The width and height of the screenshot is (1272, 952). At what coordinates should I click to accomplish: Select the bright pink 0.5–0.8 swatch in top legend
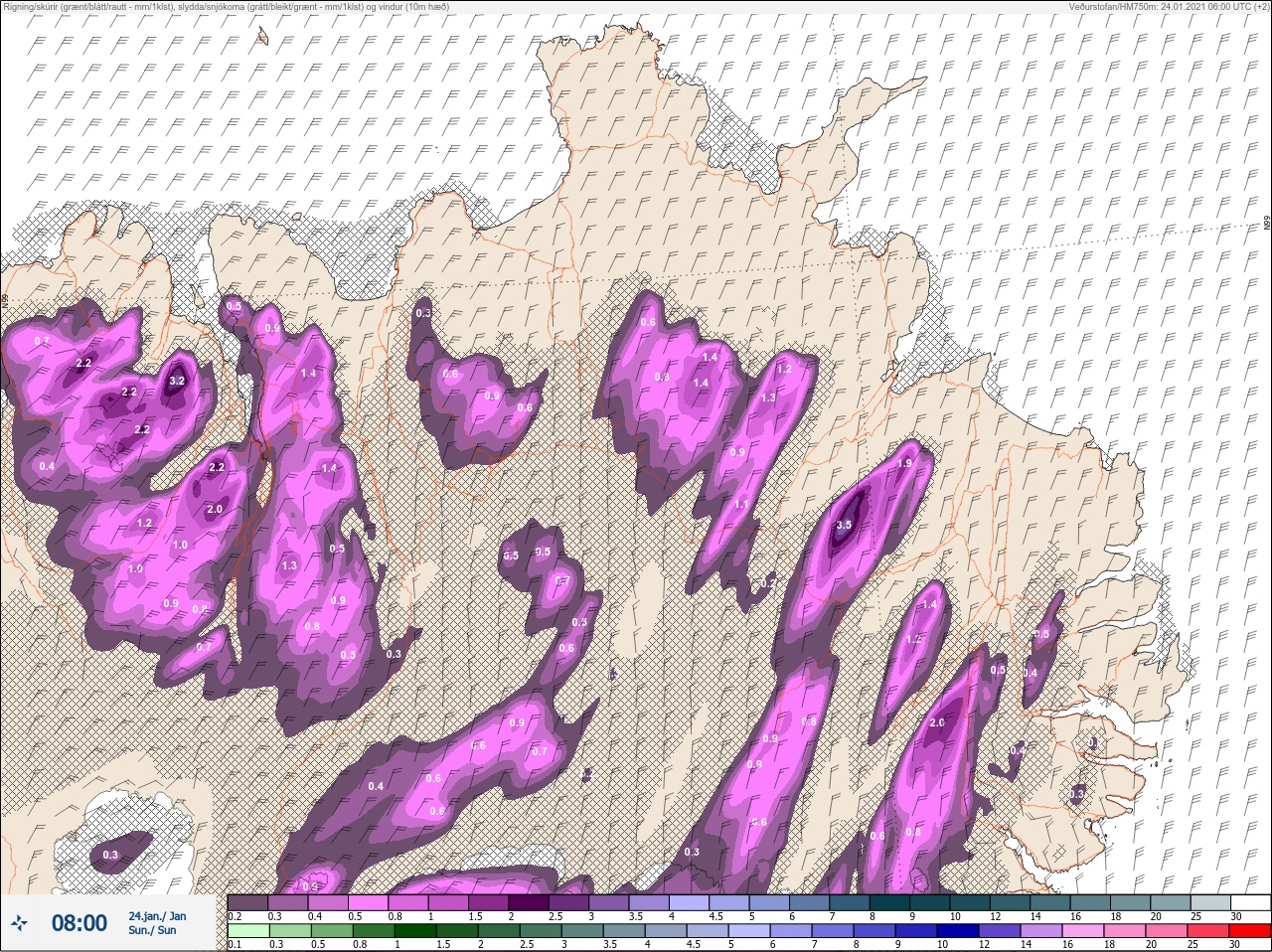370,902
